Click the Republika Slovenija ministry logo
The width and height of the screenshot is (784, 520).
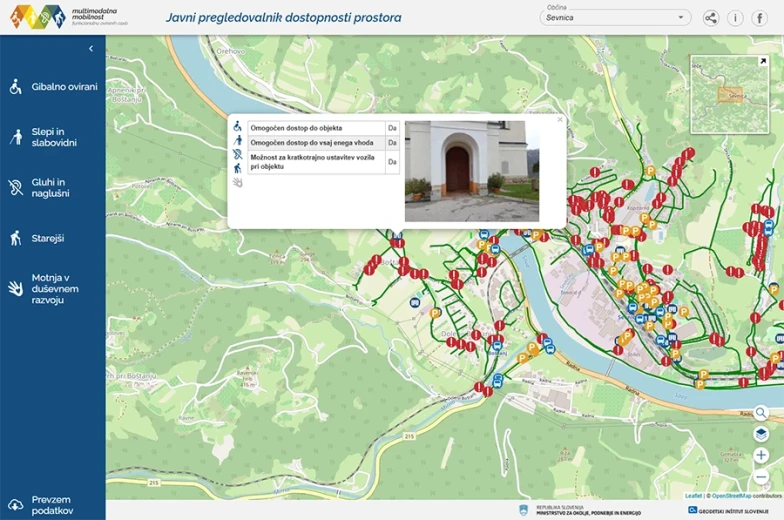click(x=580, y=510)
